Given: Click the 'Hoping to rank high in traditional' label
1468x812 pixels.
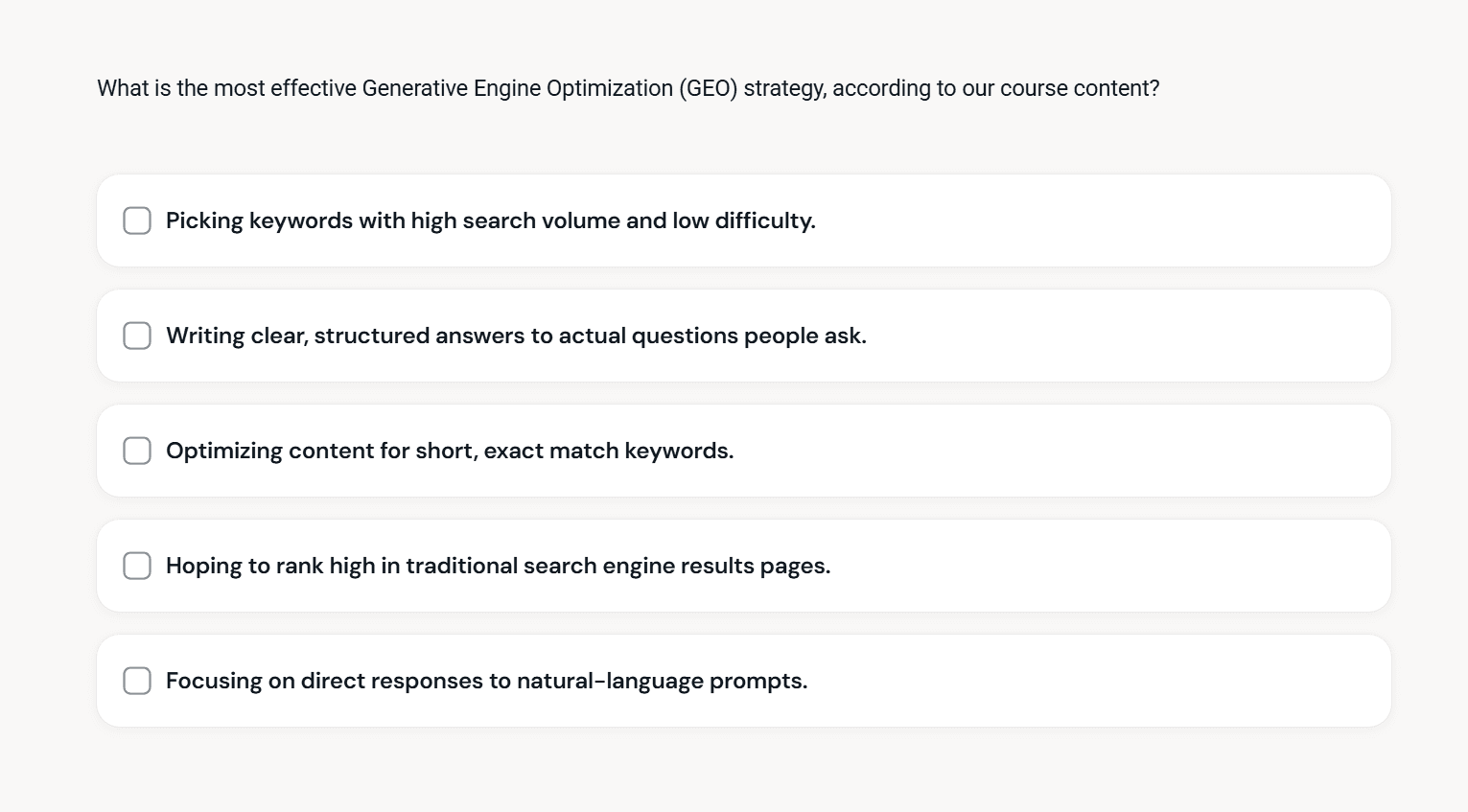Looking at the screenshot, I should pyautogui.click(x=498, y=566).
